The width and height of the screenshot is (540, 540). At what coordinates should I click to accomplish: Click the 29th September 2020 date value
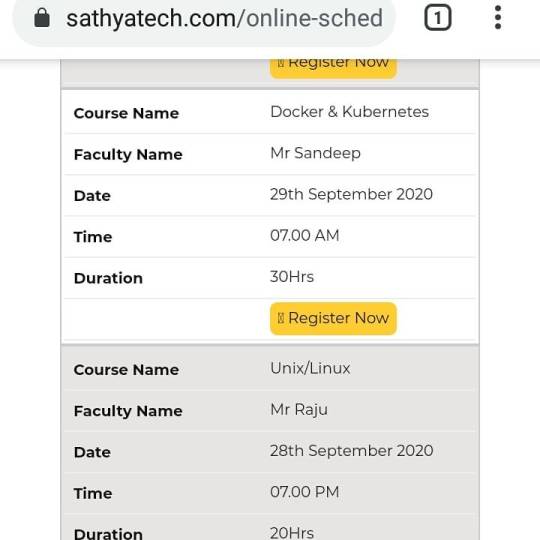pyautogui.click(x=351, y=194)
